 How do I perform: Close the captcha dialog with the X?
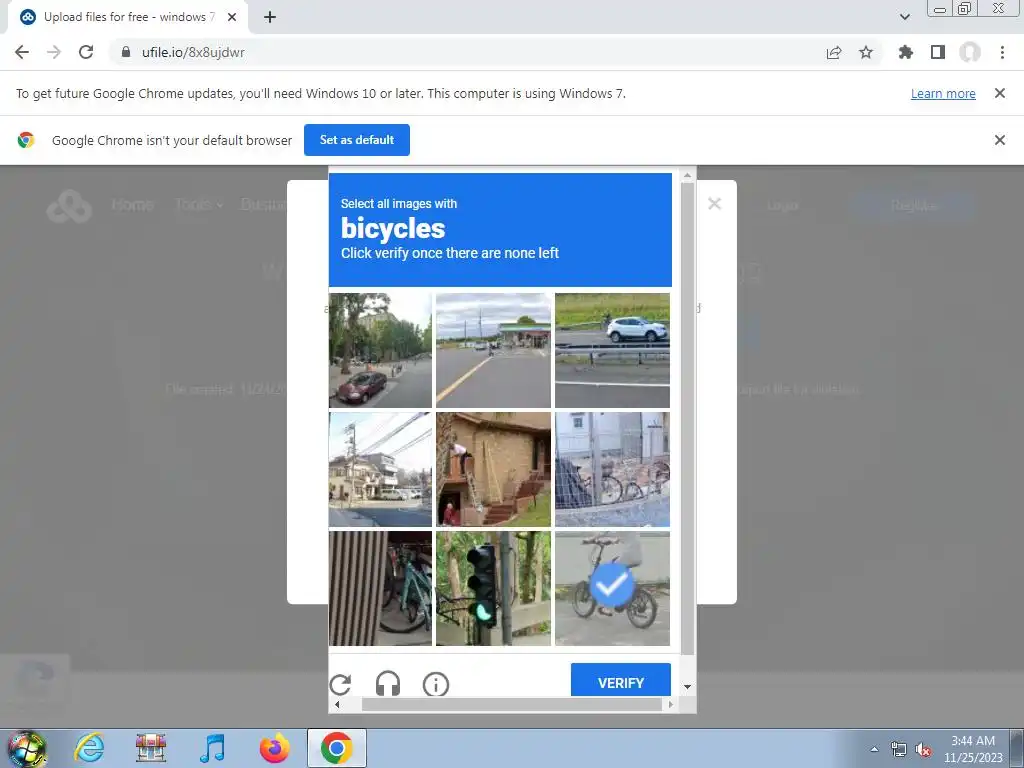(714, 204)
